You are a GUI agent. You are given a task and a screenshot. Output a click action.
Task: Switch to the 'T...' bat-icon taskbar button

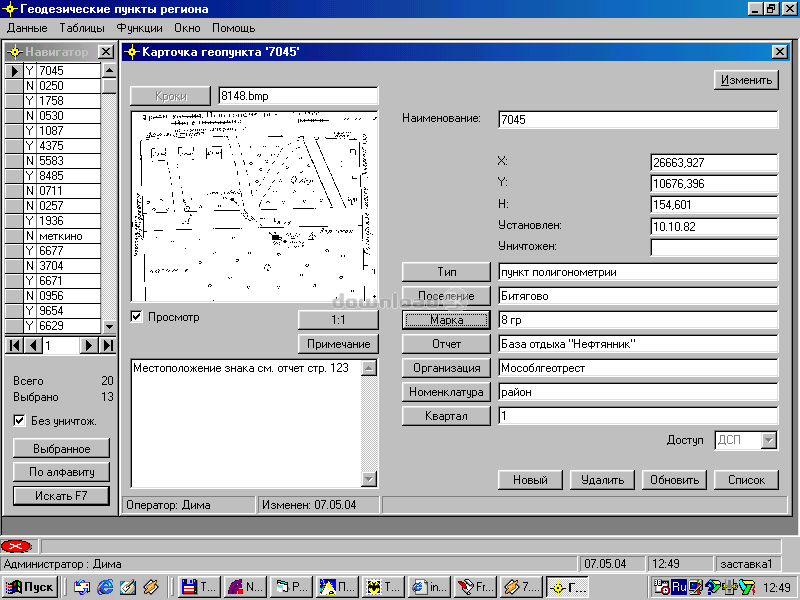[x=383, y=587]
